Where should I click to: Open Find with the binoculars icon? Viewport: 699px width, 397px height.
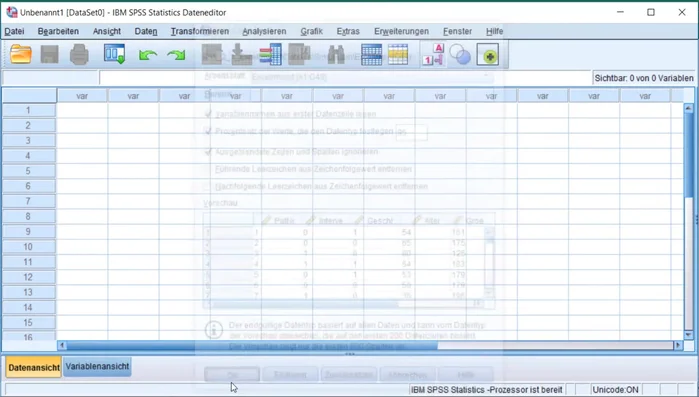tap(336, 55)
